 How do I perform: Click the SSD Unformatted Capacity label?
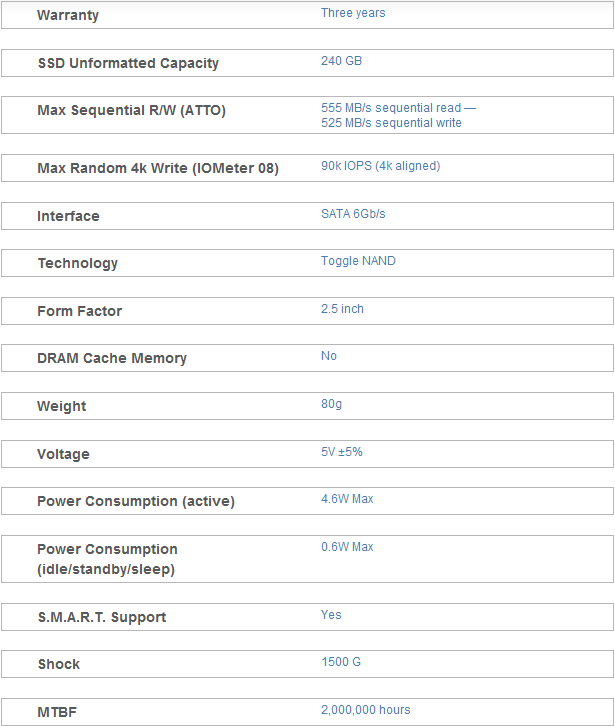coord(128,63)
